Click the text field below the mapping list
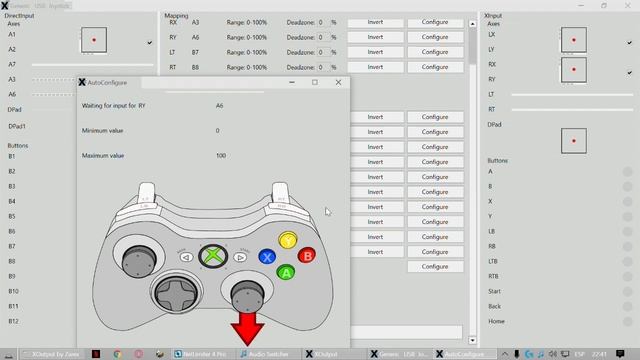Viewport: 640px width, 360px height. (407, 332)
